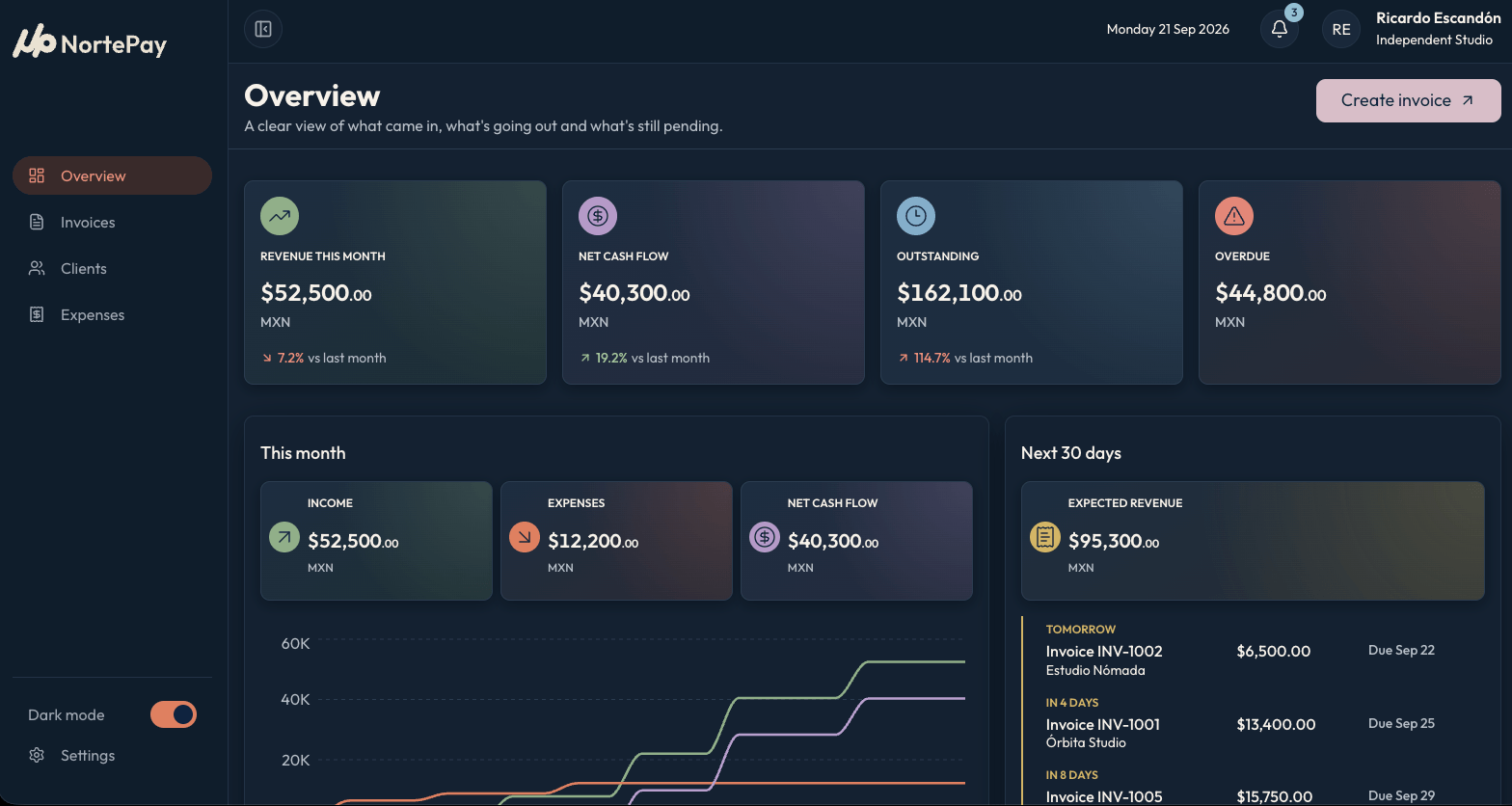Click the Net Cash Flow dollar icon in top card

598,216
